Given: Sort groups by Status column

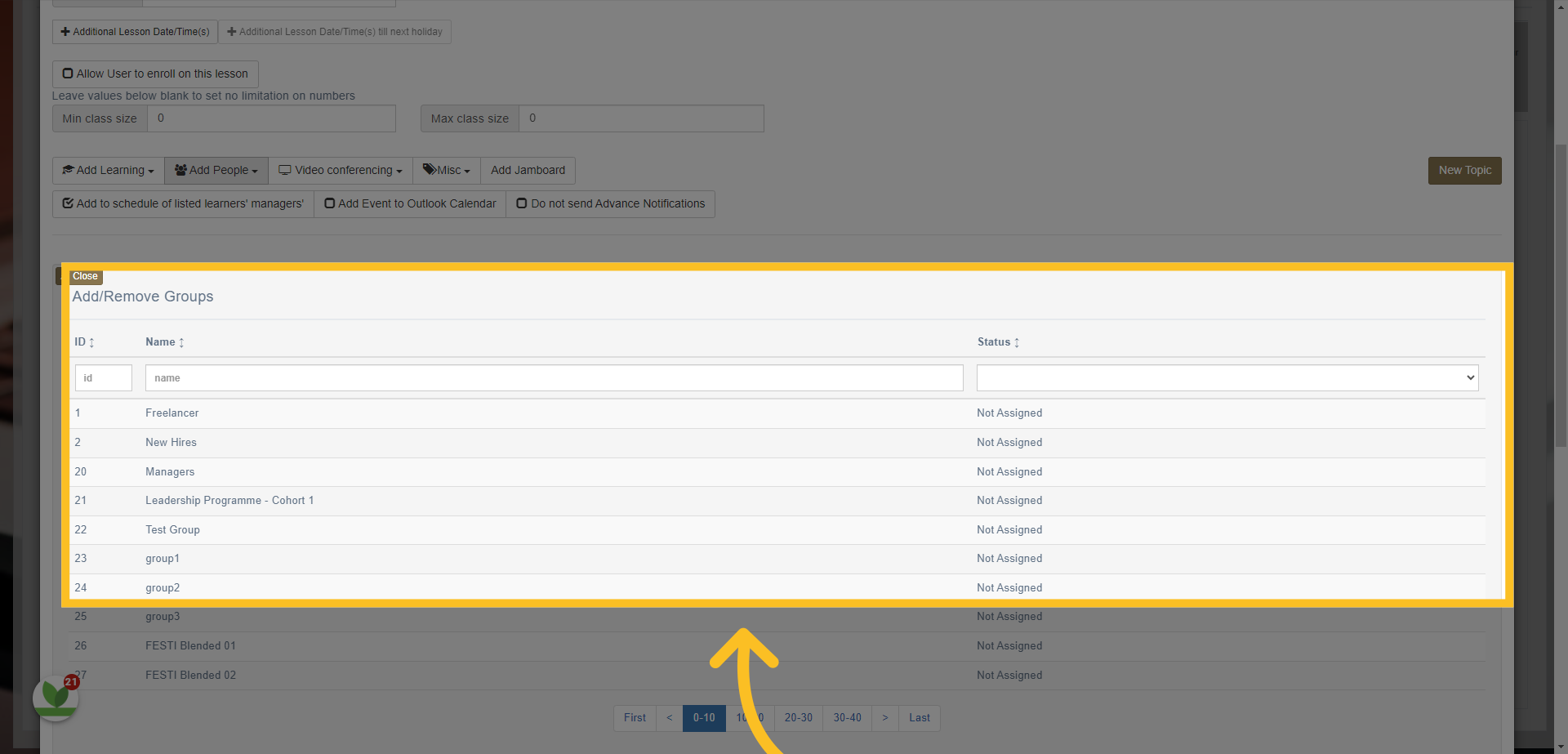Looking at the screenshot, I should coord(998,342).
